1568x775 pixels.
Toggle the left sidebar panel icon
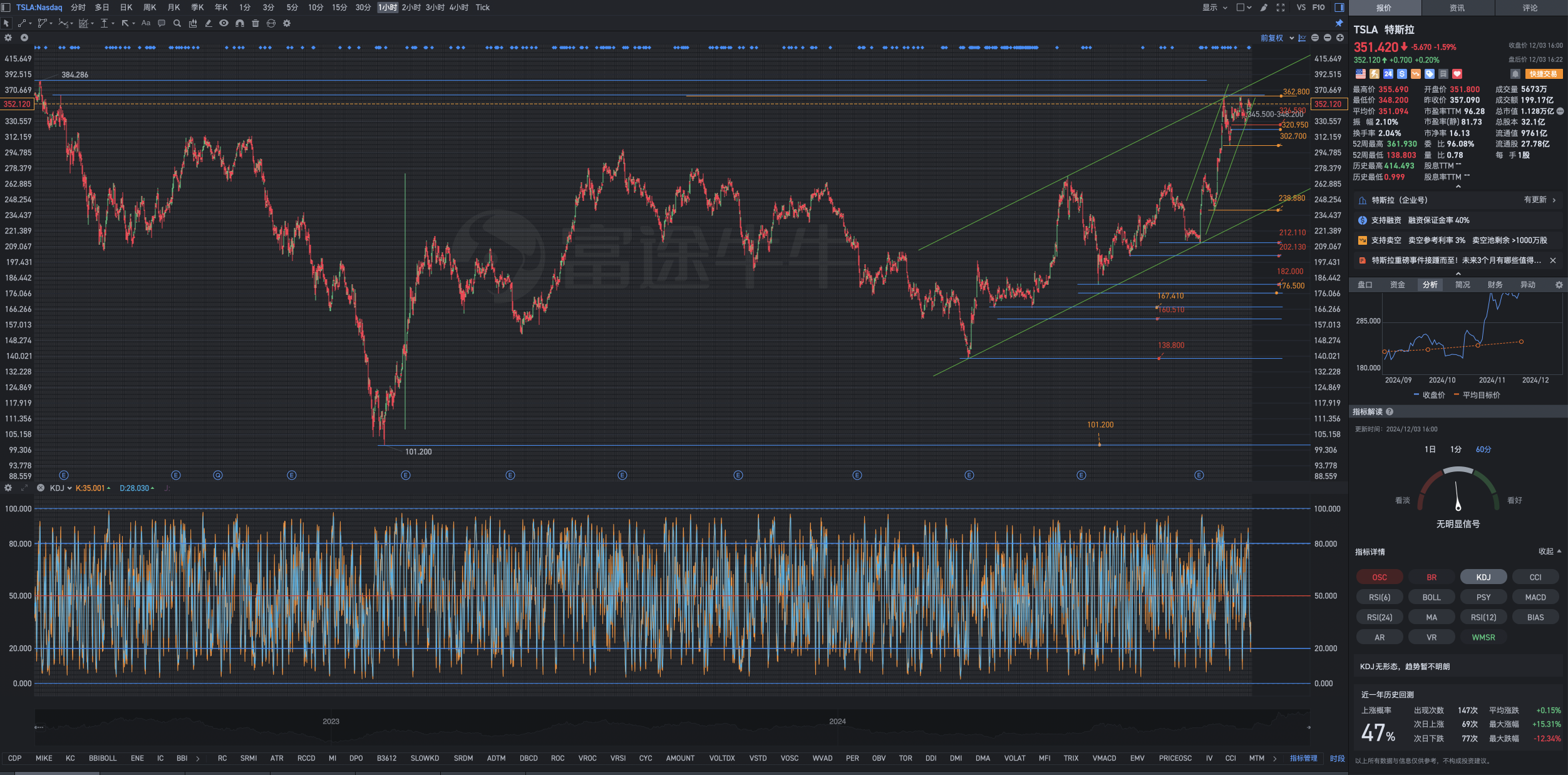(6, 8)
